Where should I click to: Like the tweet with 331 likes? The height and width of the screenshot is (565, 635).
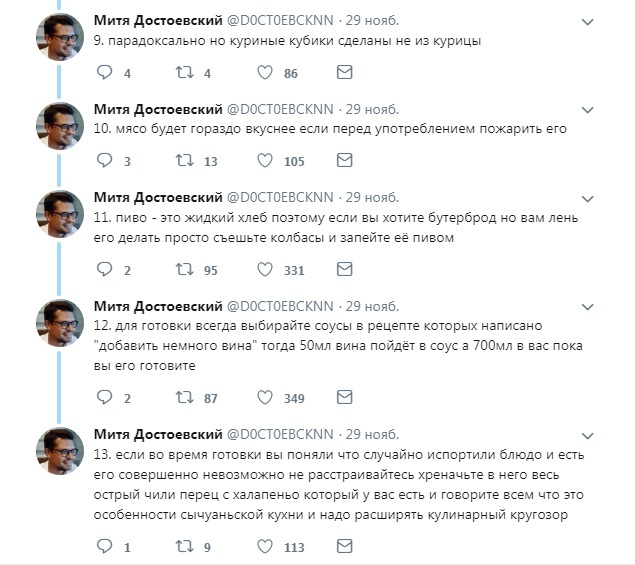[x=265, y=269]
